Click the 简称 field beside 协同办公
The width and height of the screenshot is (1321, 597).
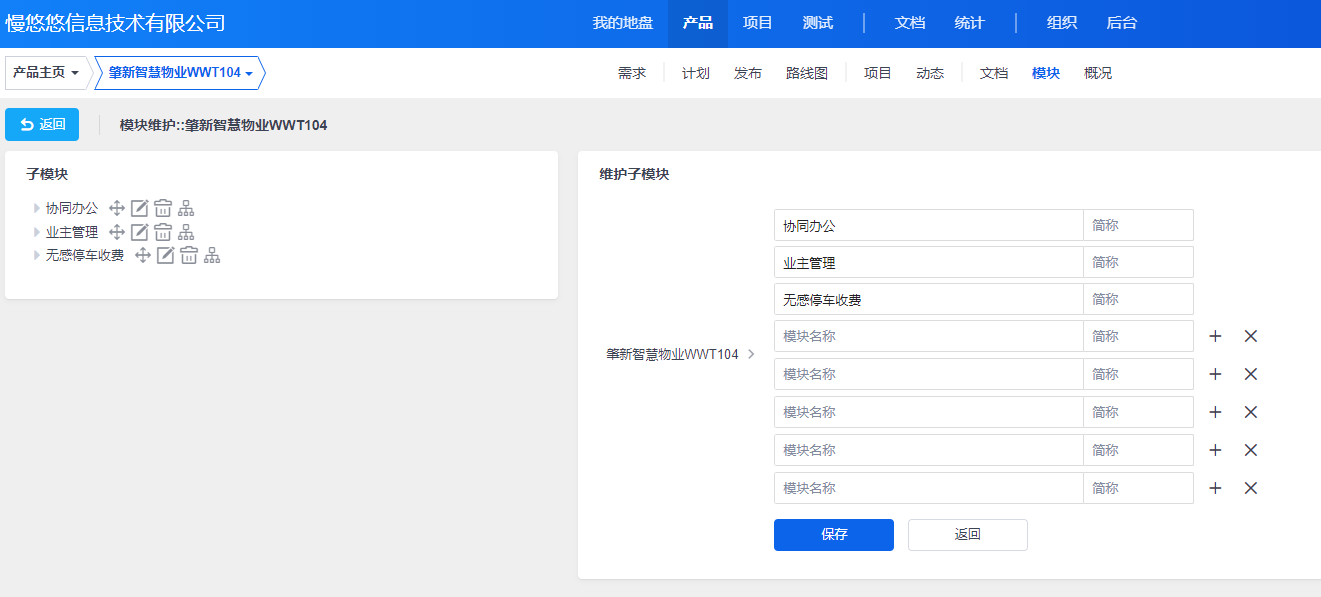coord(1138,225)
